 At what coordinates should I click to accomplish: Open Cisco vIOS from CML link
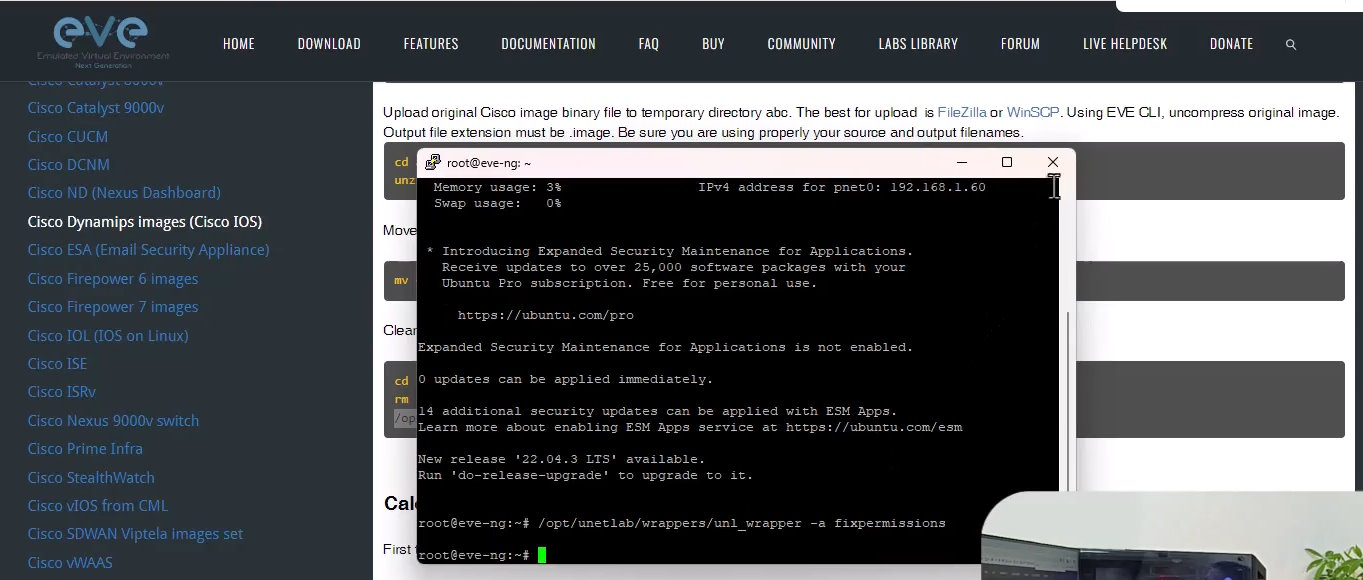98,505
